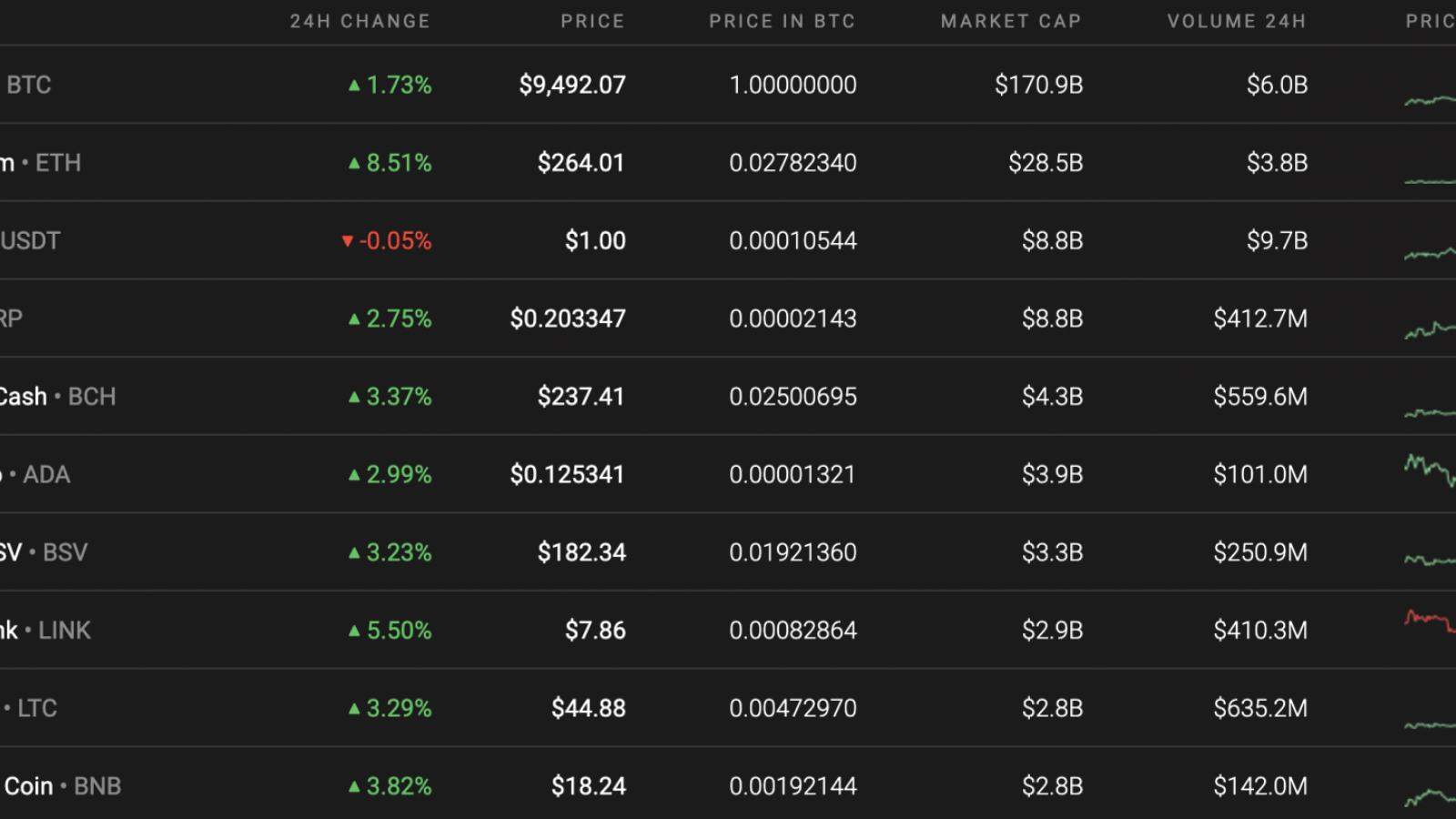Image resolution: width=1456 pixels, height=819 pixels.
Task: Click the market cap $2.9B
Action: coord(1052,631)
